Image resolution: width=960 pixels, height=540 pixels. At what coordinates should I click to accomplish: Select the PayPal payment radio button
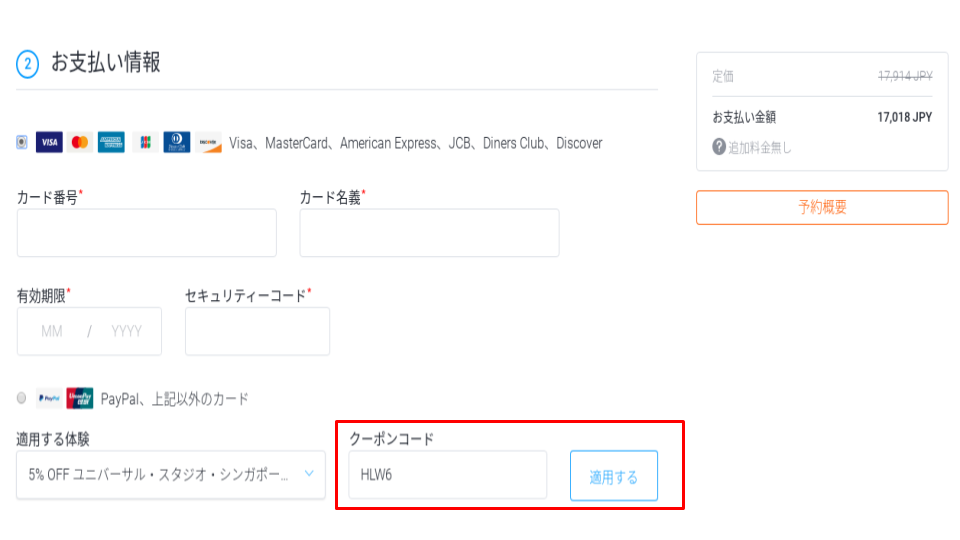pyautogui.click(x=21, y=398)
